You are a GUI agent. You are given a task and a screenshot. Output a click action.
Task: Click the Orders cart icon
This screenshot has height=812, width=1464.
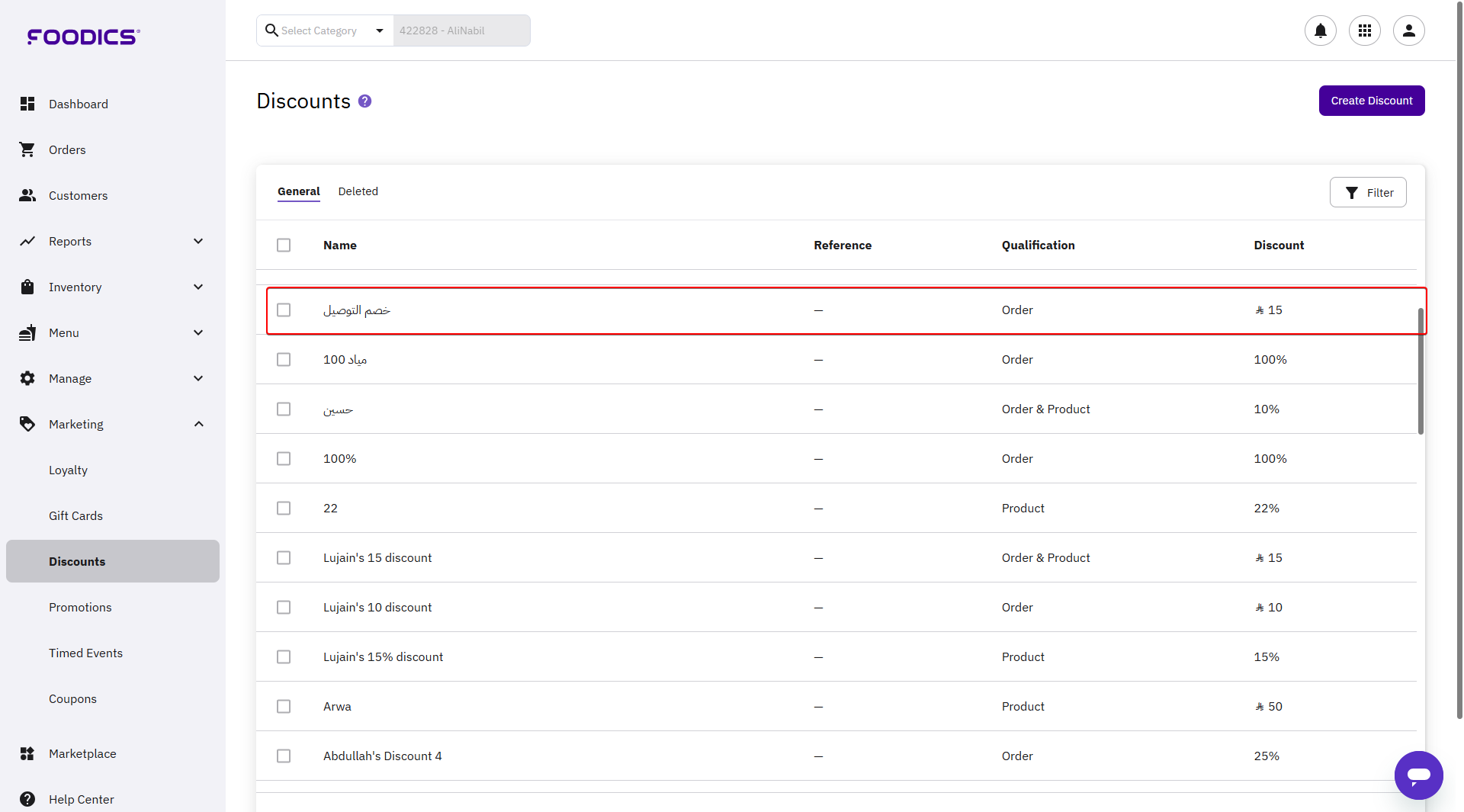(x=27, y=149)
